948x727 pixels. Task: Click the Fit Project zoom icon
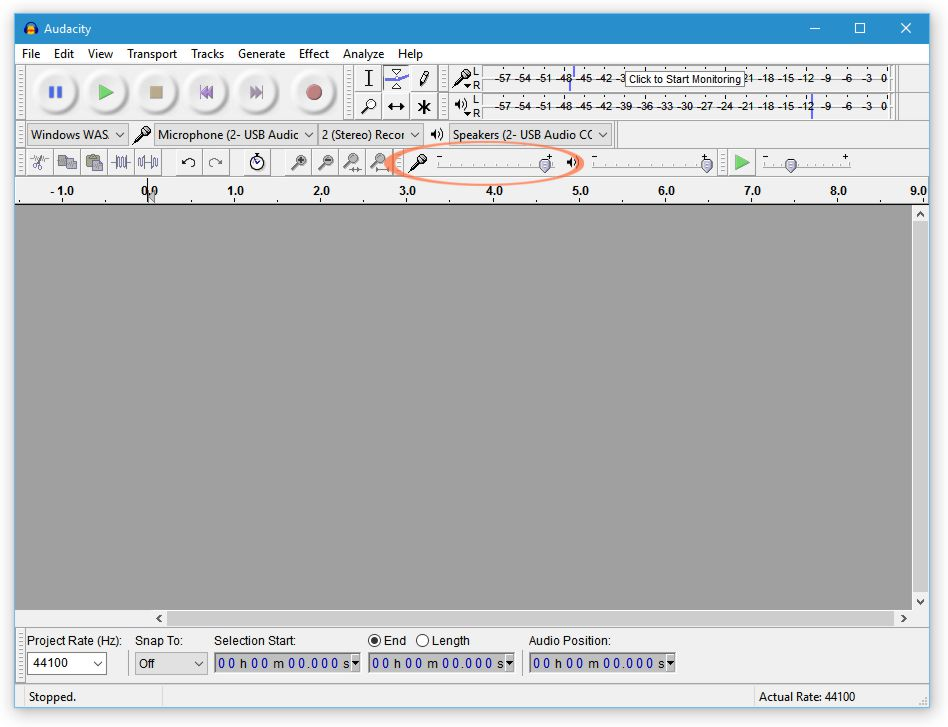pyautogui.click(x=378, y=162)
